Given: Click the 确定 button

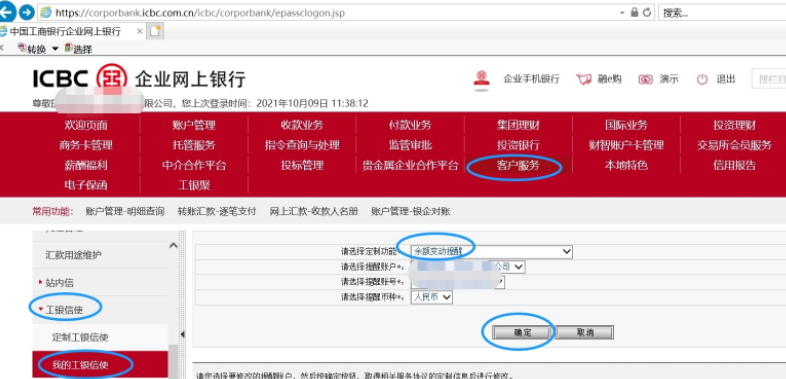Looking at the screenshot, I should 522,332.
